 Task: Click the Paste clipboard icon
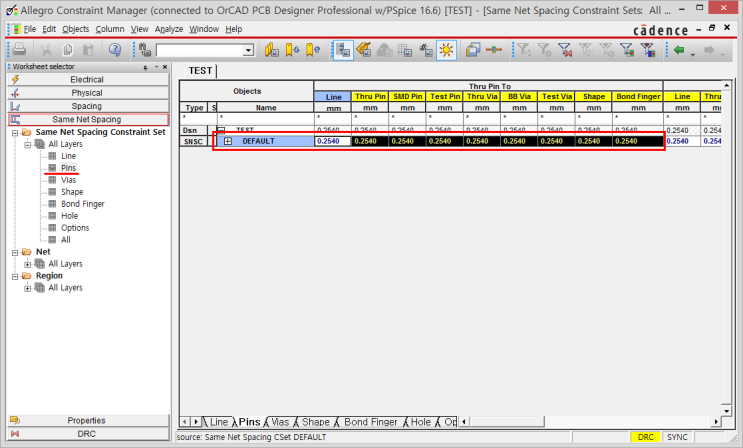[88, 49]
